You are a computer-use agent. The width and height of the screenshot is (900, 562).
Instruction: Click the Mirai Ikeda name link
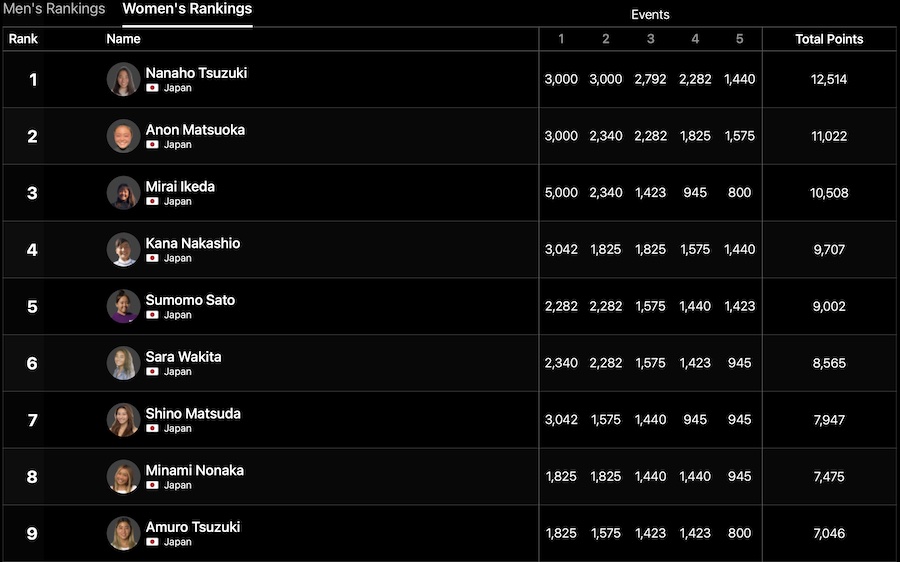(180, 187)
